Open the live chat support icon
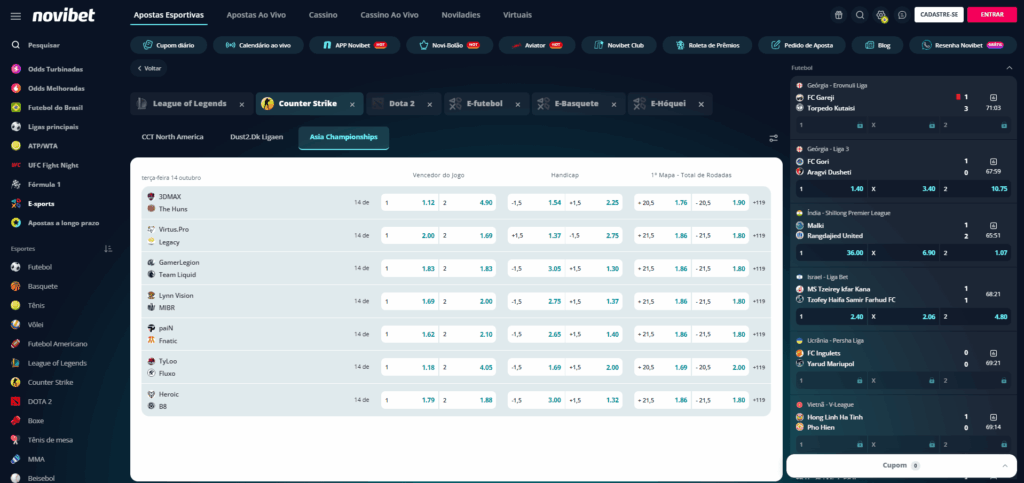This screenshot has height=483, width=1024. click(902, 15)
